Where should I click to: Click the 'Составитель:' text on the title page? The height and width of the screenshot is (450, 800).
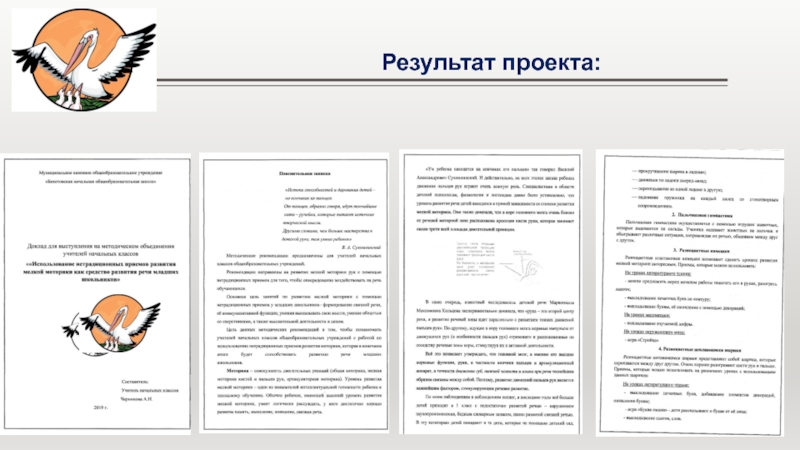135,381
